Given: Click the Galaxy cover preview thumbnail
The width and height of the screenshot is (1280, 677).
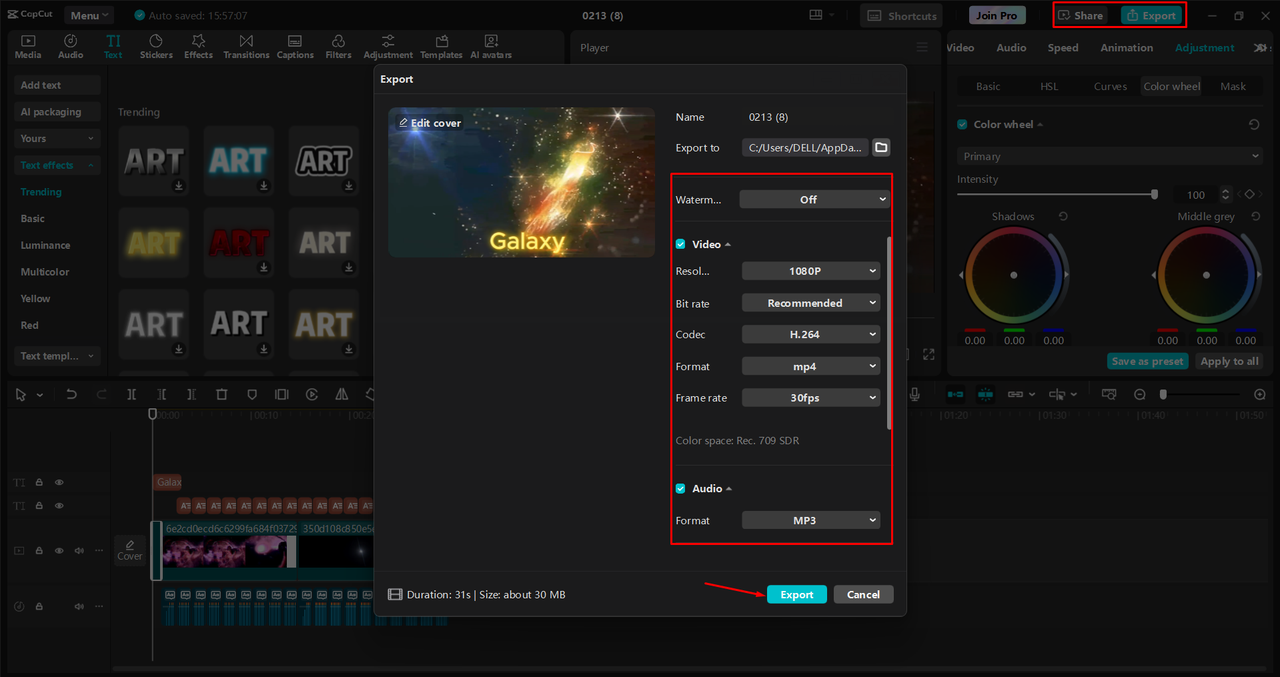Looking at the screenshot, I should pyautogui.click(x=522, y=182).
